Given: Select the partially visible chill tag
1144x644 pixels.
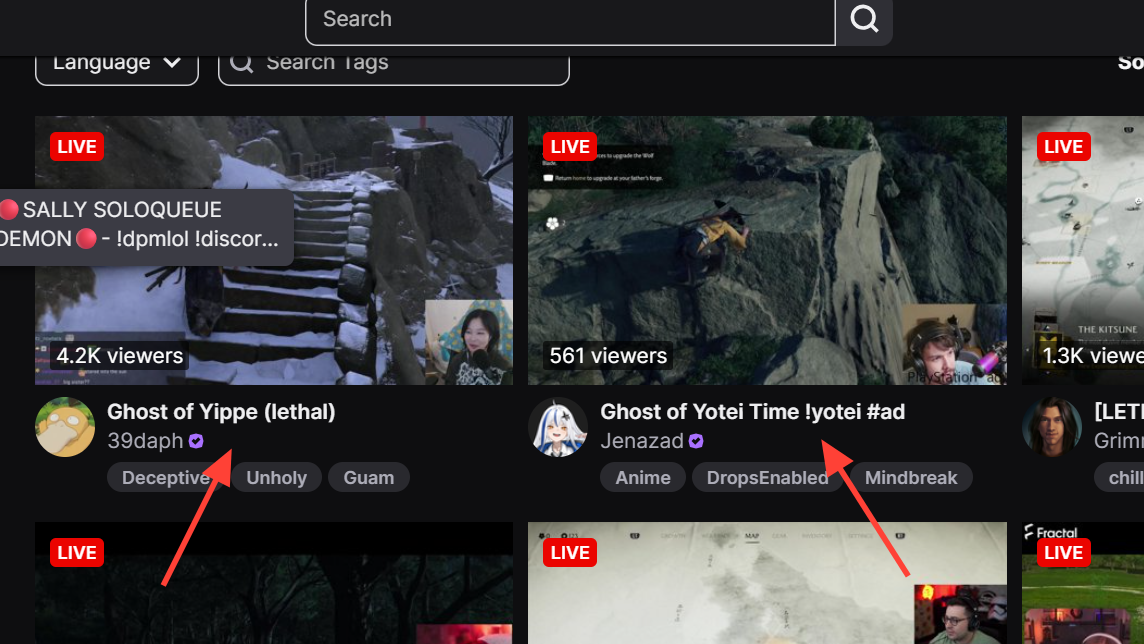Looking at the screenshot, I should (1120, 478).
